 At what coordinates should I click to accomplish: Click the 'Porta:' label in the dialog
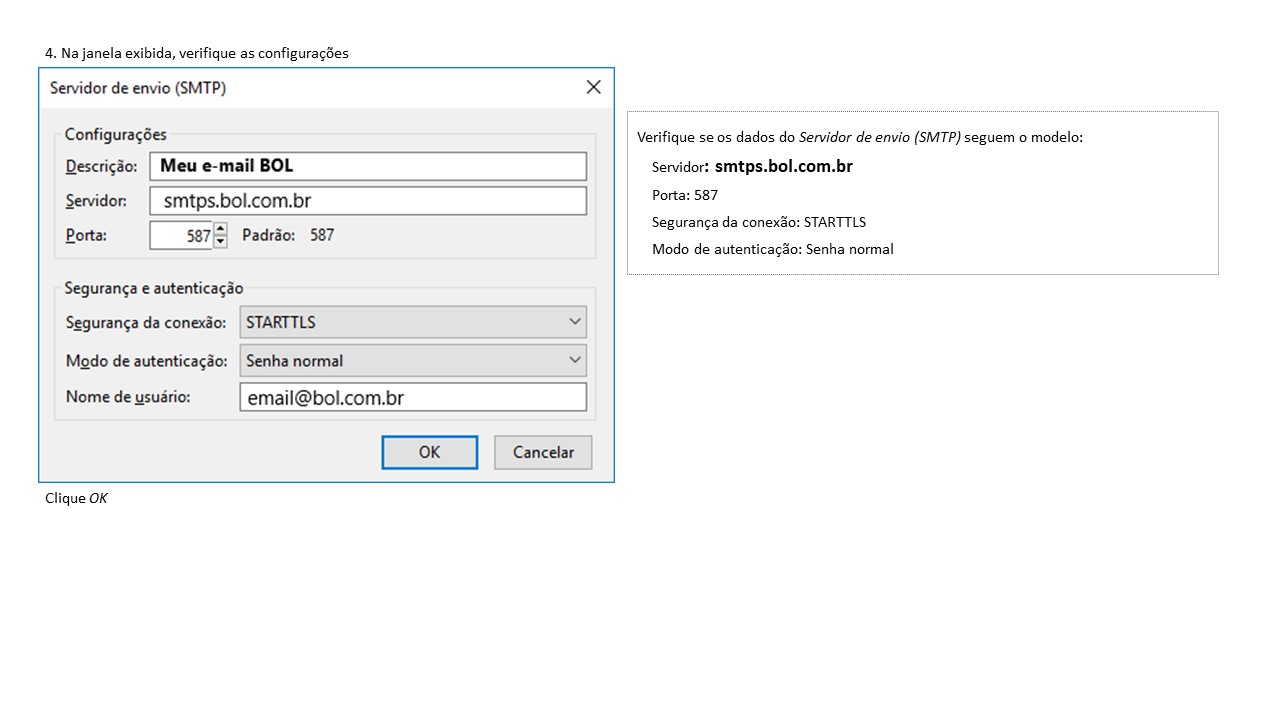click(86, 235)
